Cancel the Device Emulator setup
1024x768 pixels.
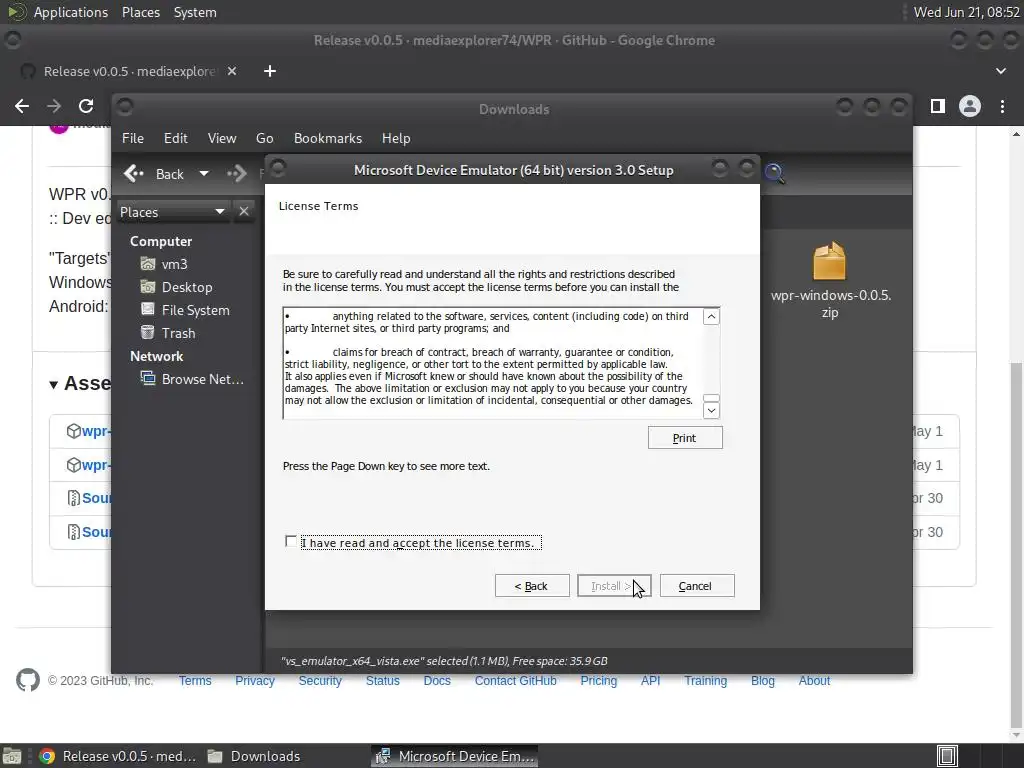click(x=697, y=586)
